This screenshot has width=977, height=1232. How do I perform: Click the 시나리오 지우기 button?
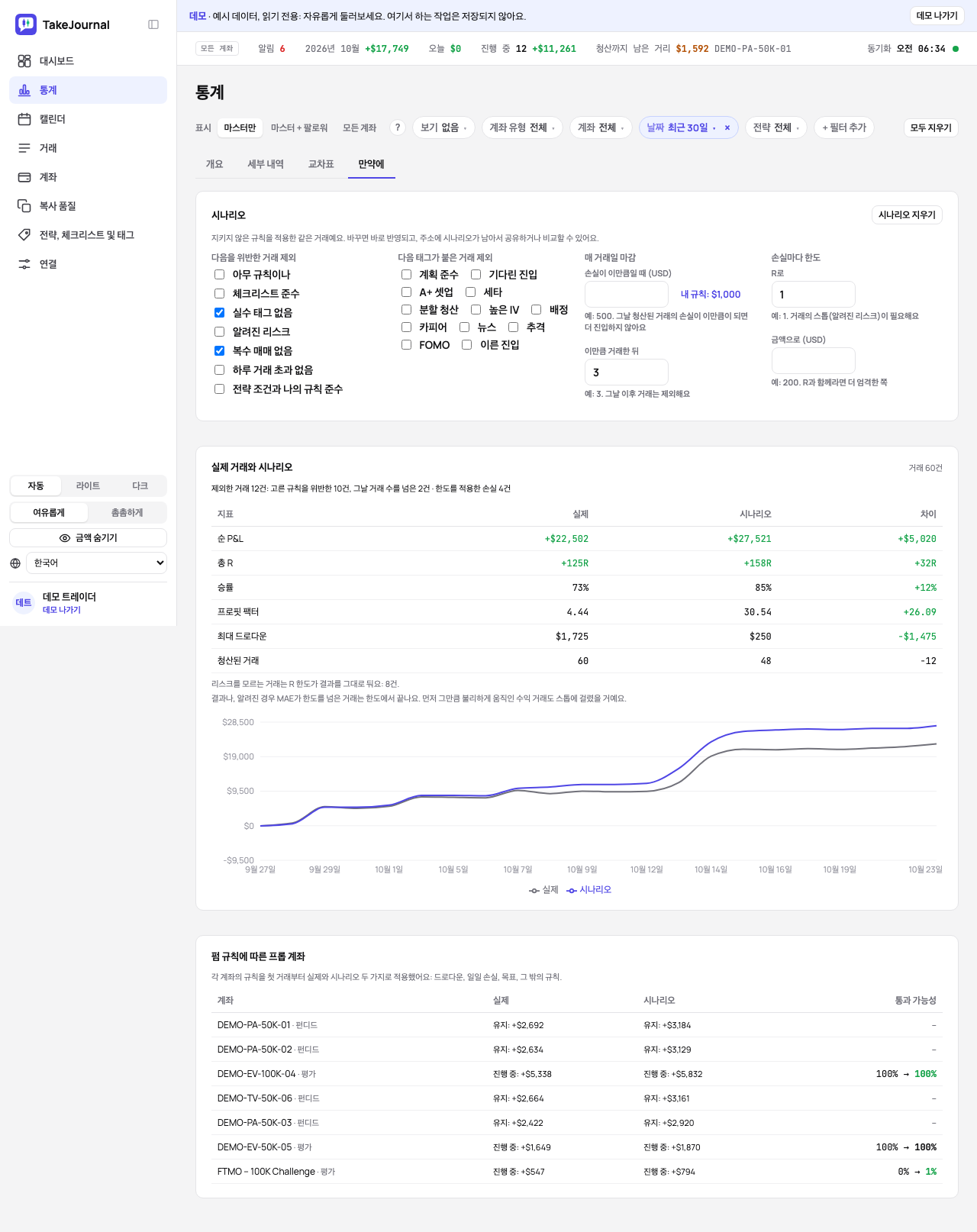click(907, 215)
